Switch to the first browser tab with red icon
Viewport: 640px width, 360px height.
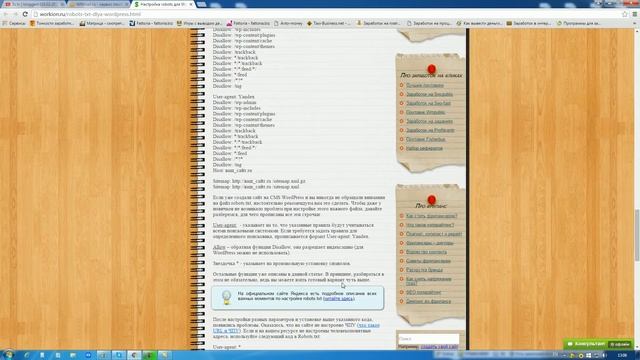(33, 4)
